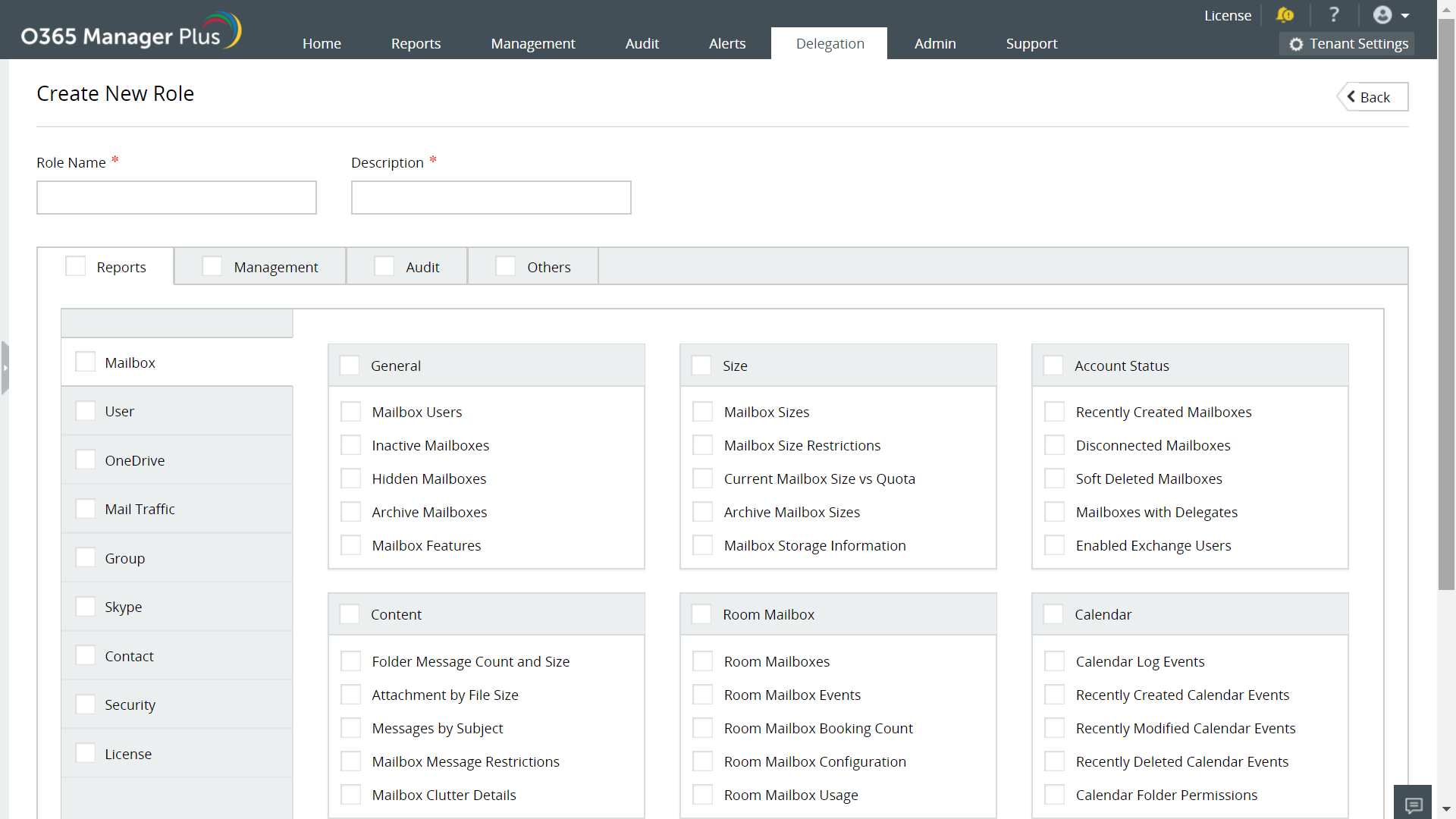
Task: Switch to the Management role tab
Action: pyautogui.click(x=275, y=267)
